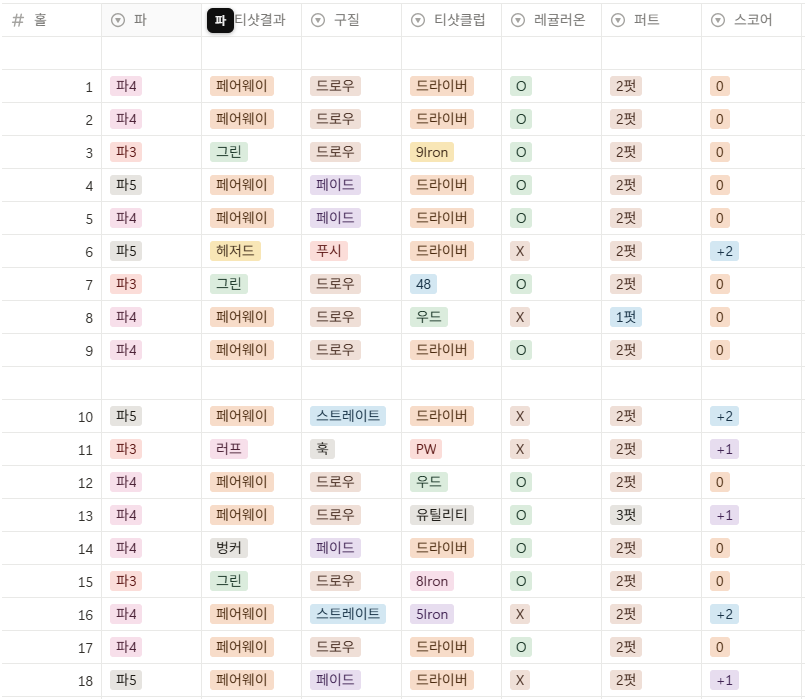
Task: Click the 드로우 tag in hole 9 row
Action: [x=335, y=350]
